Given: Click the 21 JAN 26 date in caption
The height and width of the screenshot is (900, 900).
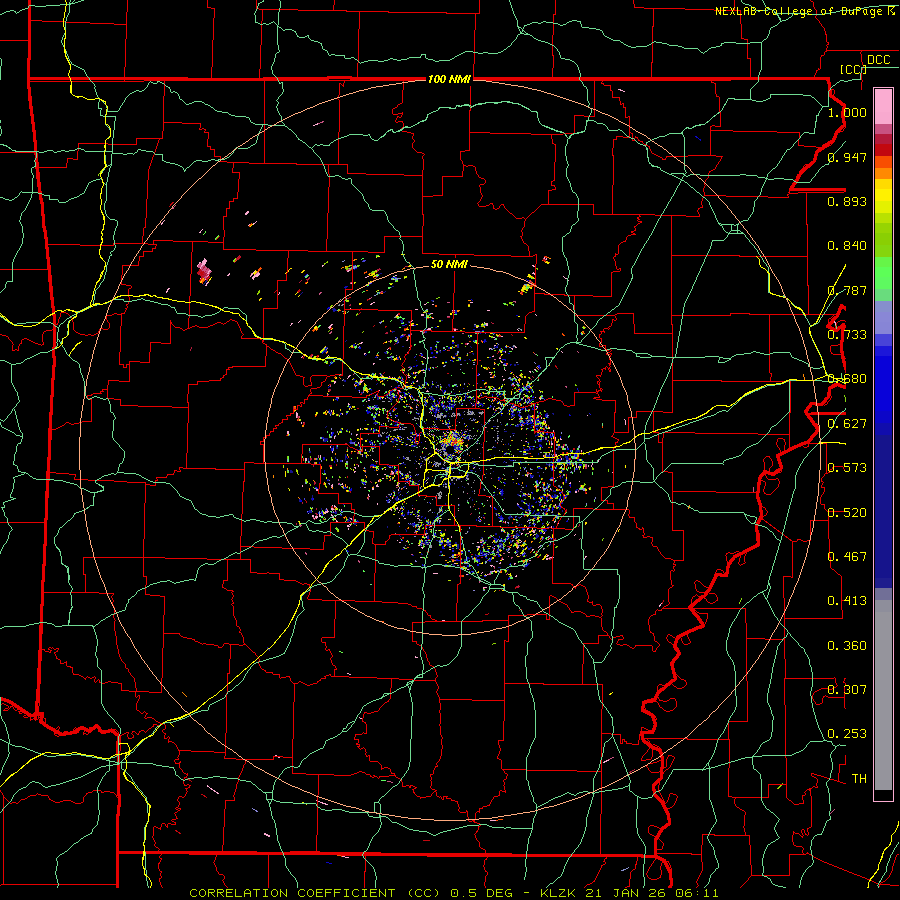Looking at the screenshot, I should pos(625,893).
